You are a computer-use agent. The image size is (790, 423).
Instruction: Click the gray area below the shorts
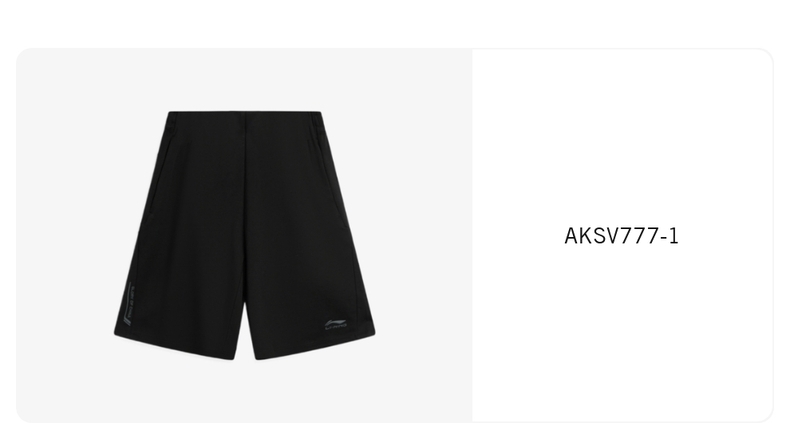tap(244, 390)
